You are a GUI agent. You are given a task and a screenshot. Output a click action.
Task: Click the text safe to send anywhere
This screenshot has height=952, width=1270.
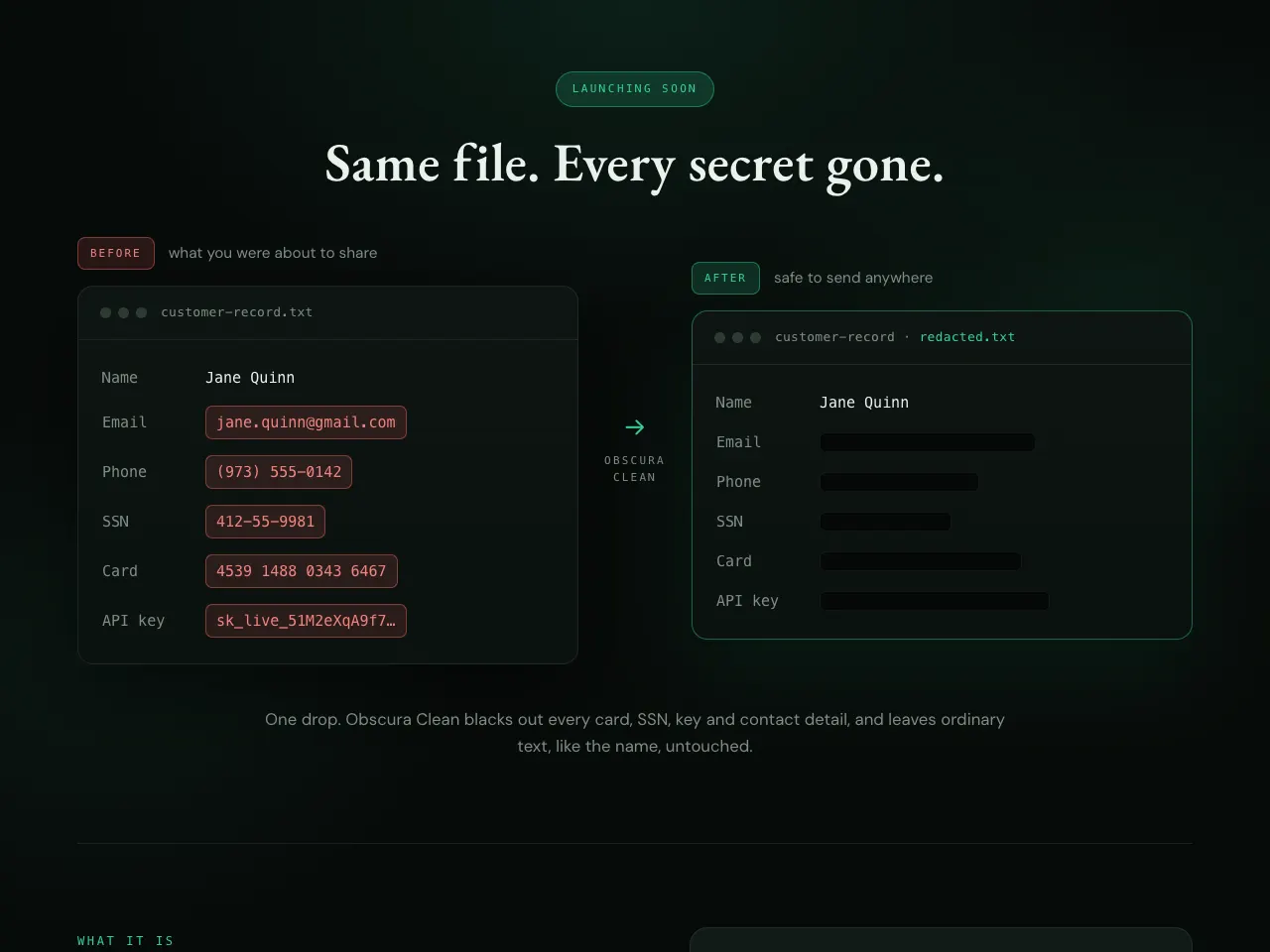coord(853,278)
